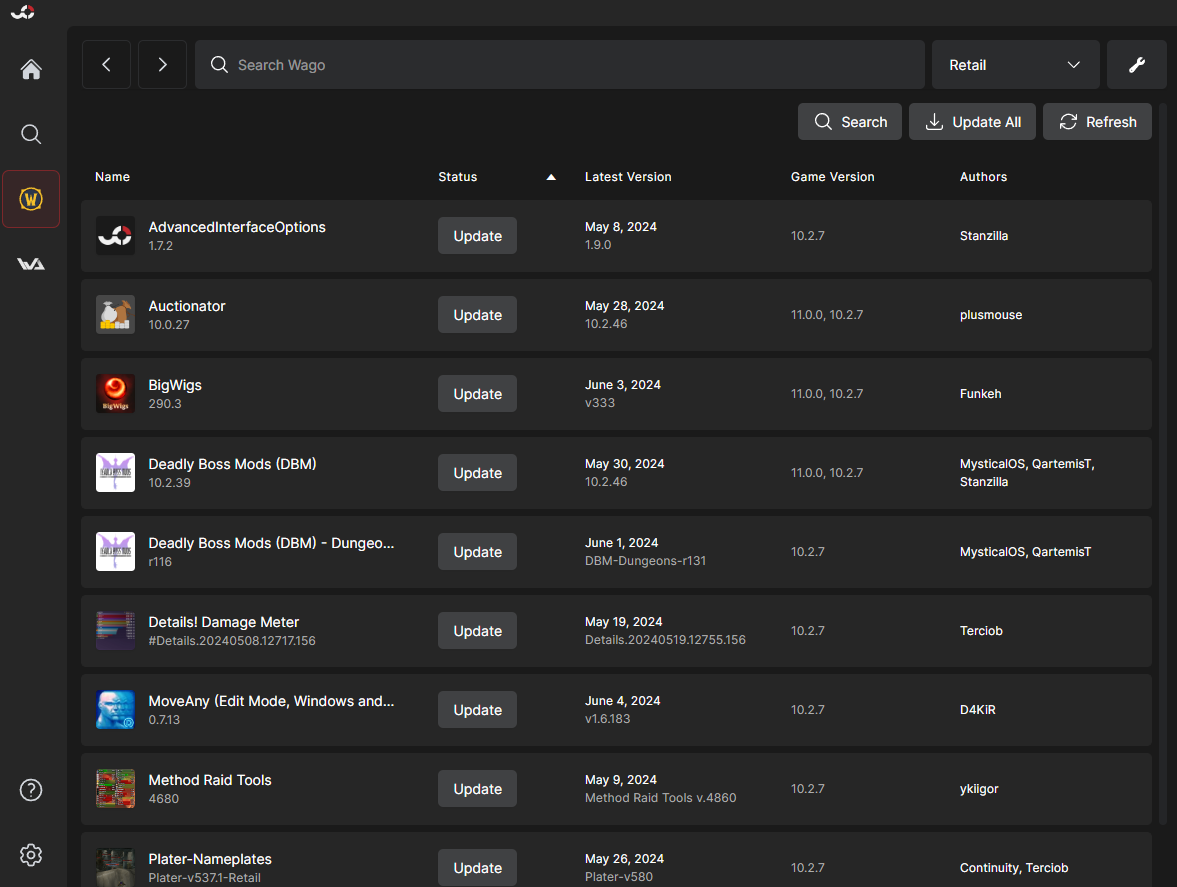The image size is (1177, 887).
Task: Open the Home page from sidebar
Action: [x=31, y=69]
